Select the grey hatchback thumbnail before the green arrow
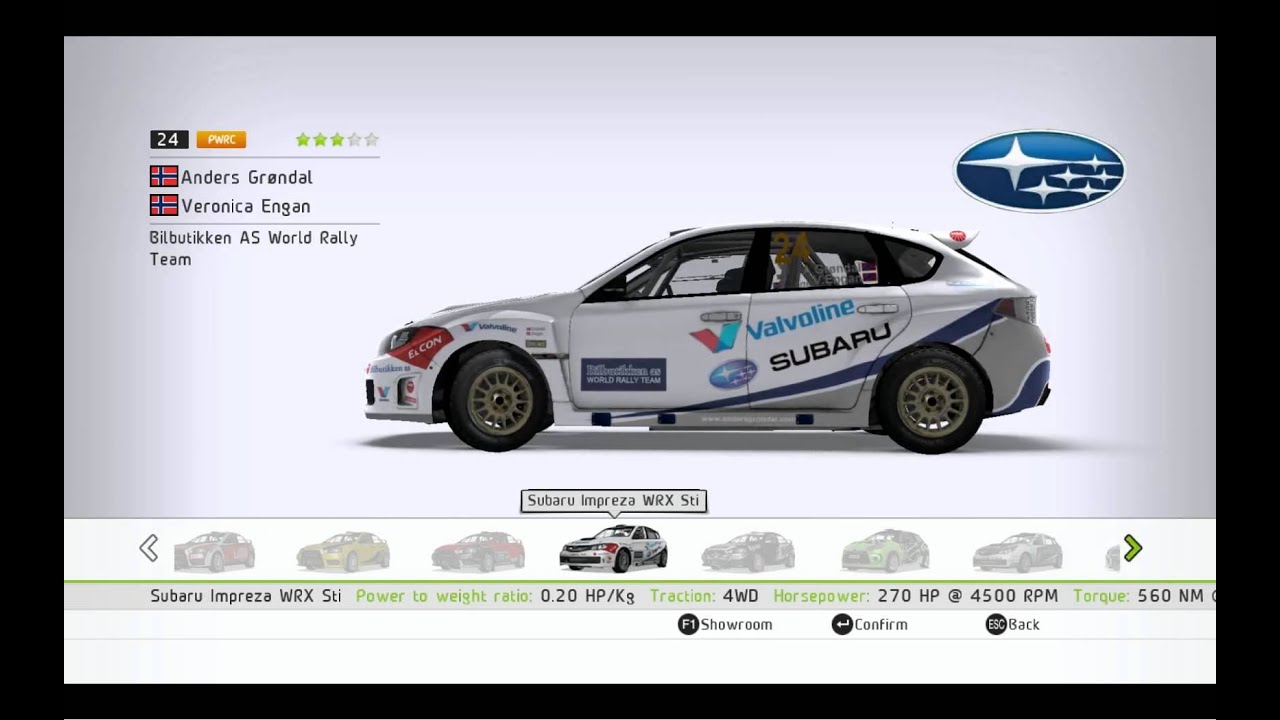 1017,551
